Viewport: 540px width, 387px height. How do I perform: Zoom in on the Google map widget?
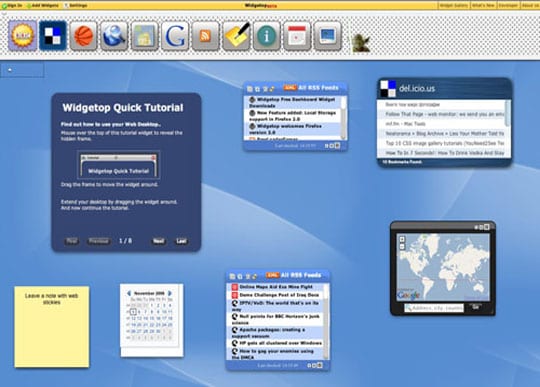402,239
